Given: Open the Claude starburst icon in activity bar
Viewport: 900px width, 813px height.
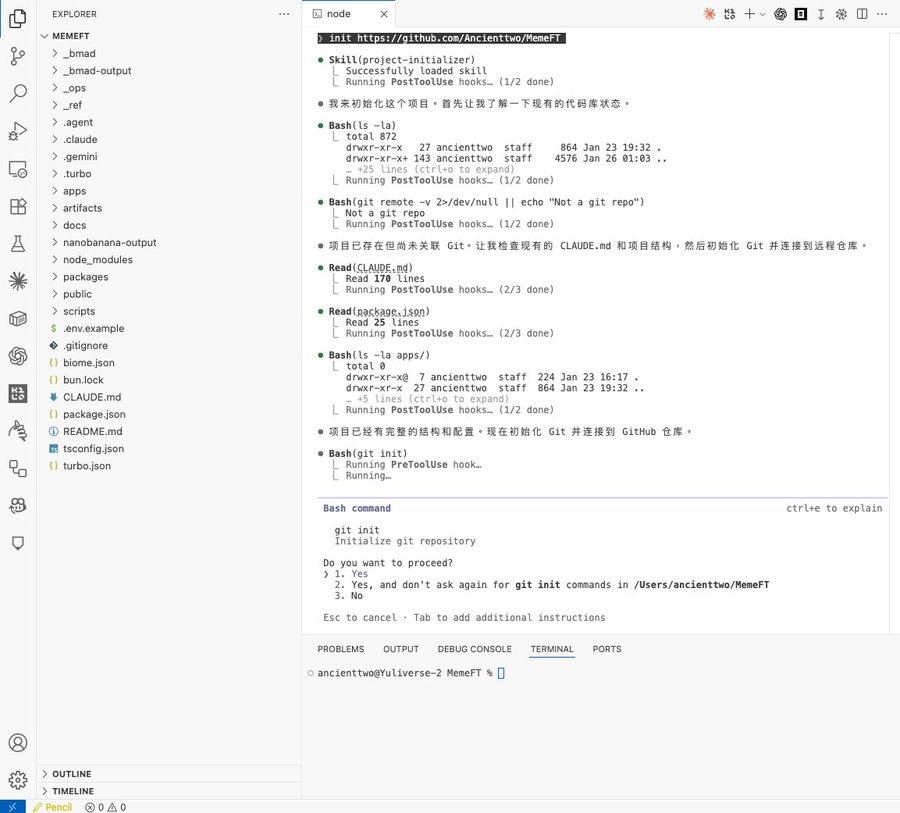Looking at the screenshot, I should 18,281.
